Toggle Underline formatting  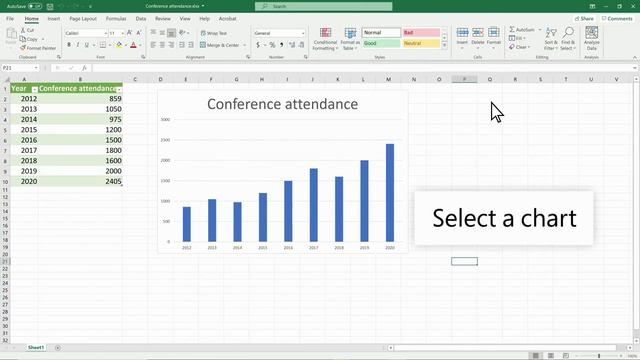87,45
